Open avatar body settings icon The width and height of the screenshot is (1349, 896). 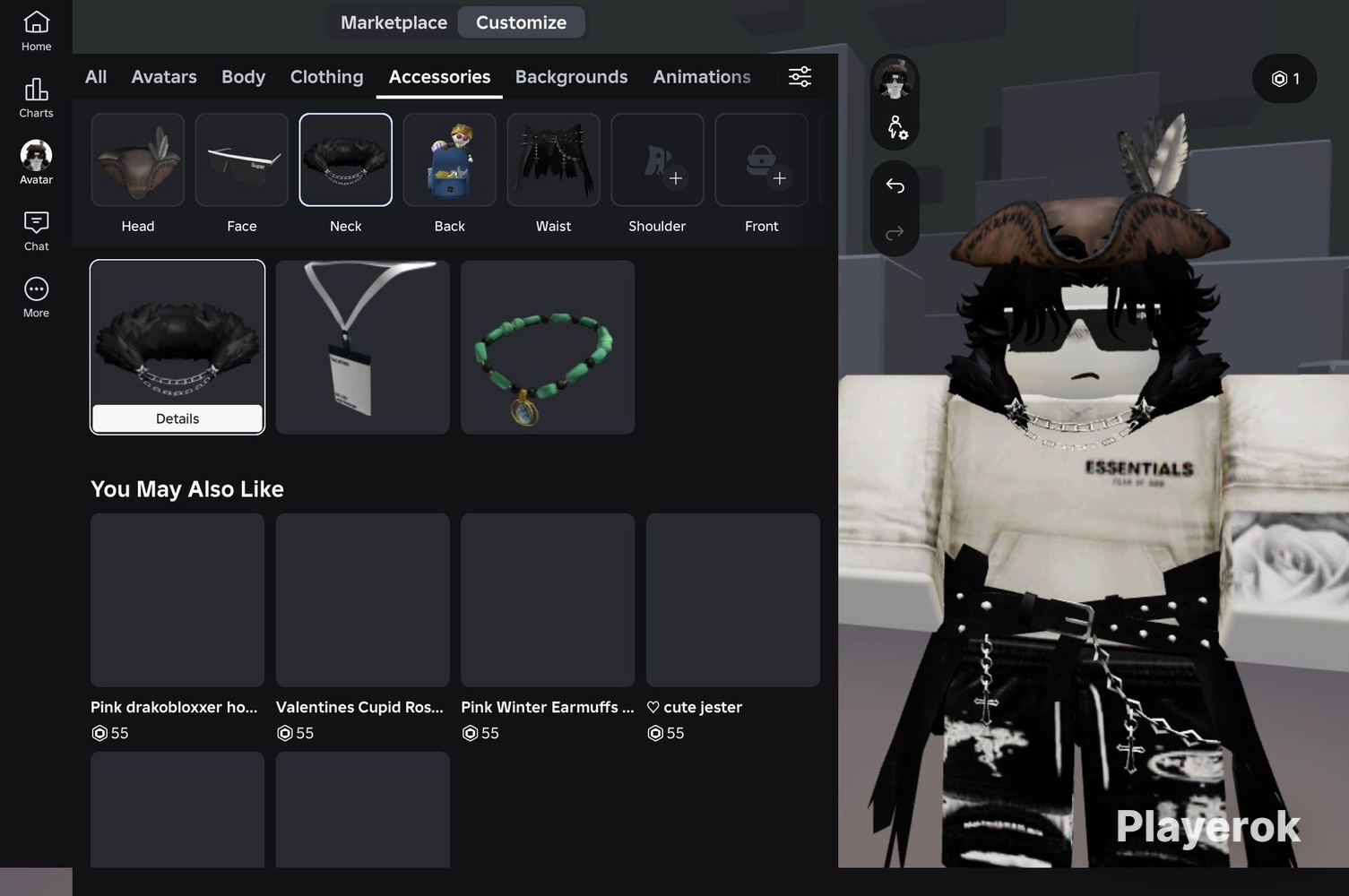click(896, 128)
